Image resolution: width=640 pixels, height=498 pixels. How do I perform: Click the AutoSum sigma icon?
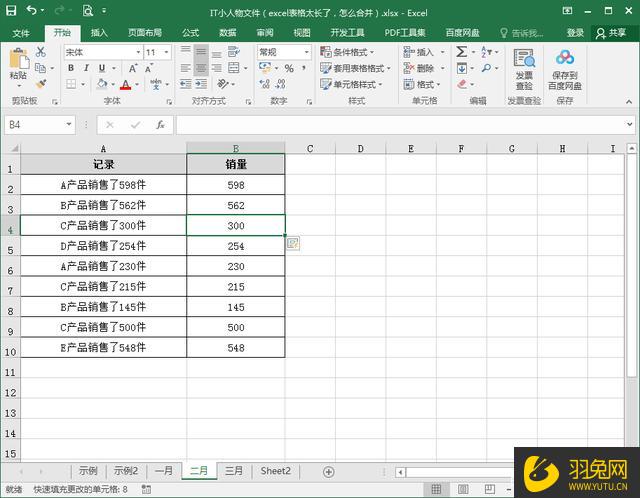click(462, 52)
